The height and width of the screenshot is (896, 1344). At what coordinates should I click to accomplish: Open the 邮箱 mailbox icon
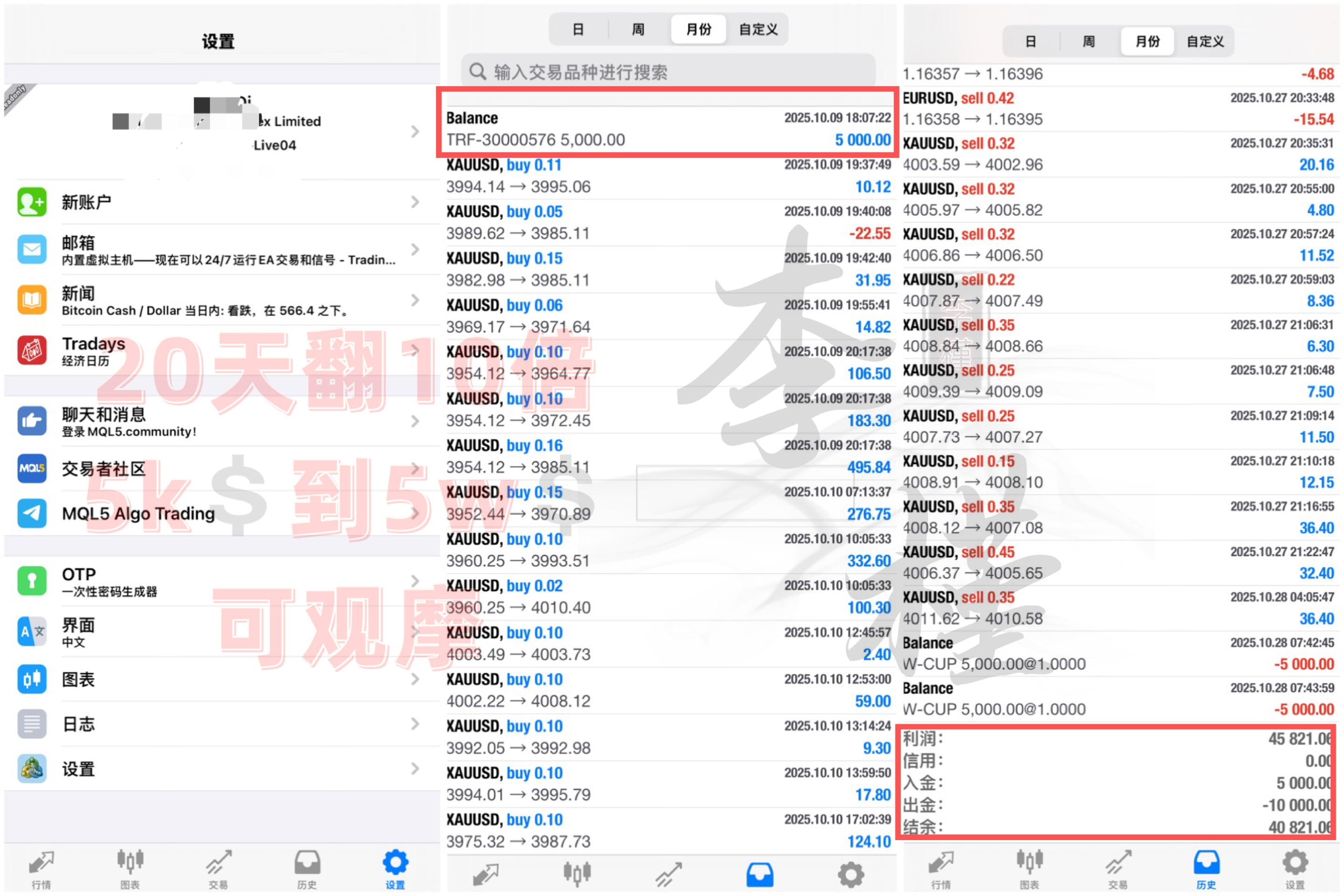[32, 250]
